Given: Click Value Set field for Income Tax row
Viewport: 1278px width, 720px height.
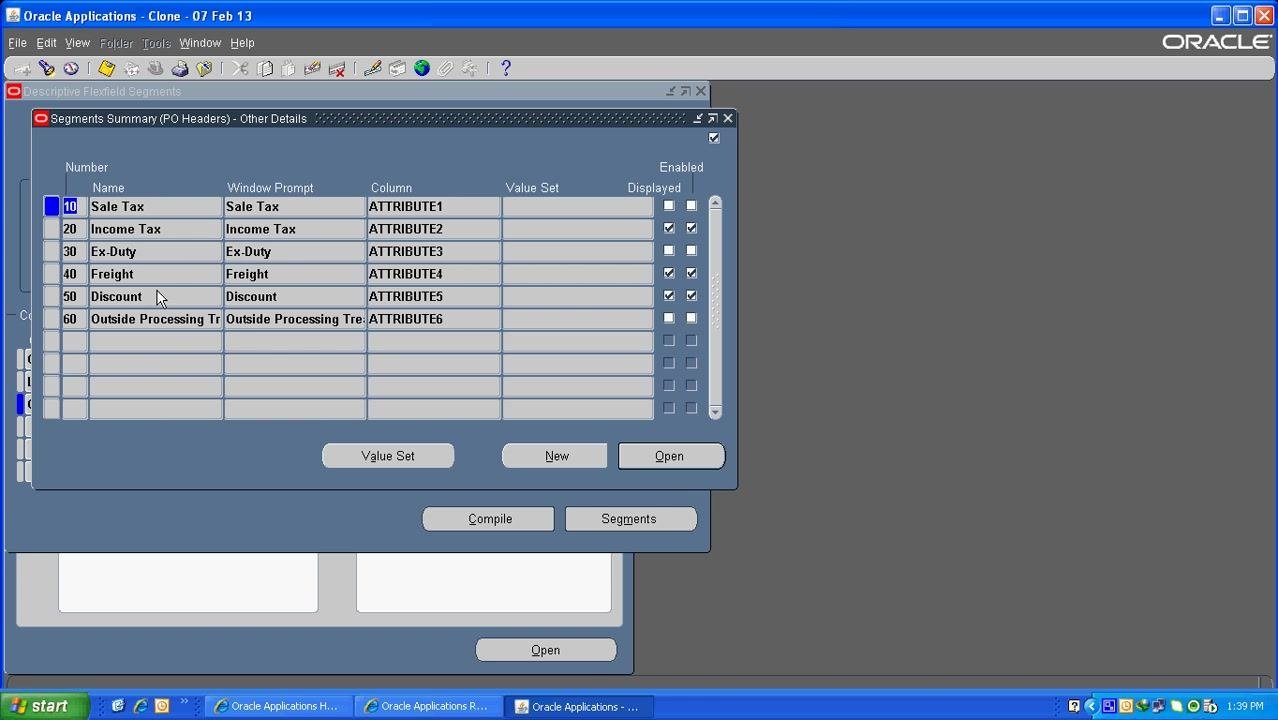Looking at the screenshot, I should click(578, 229).
